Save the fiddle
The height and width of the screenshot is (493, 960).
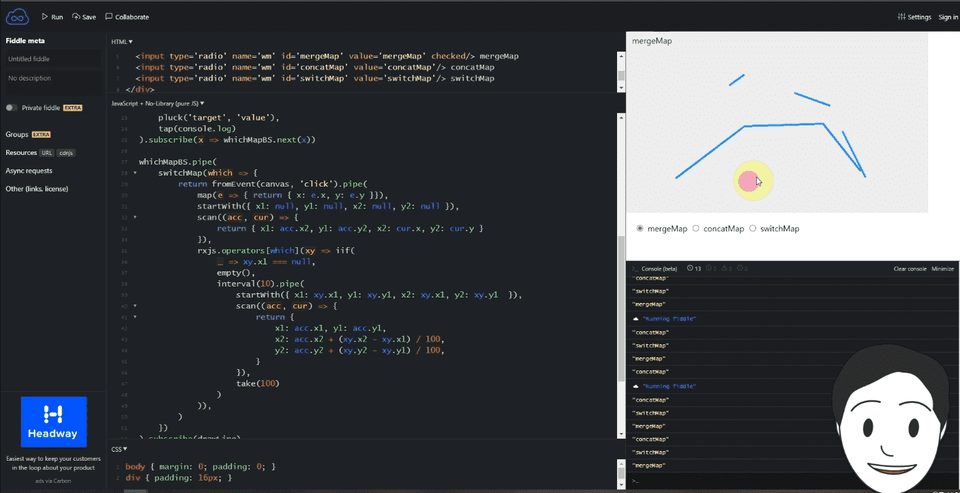pyautogui.click(x=84, y=17)
